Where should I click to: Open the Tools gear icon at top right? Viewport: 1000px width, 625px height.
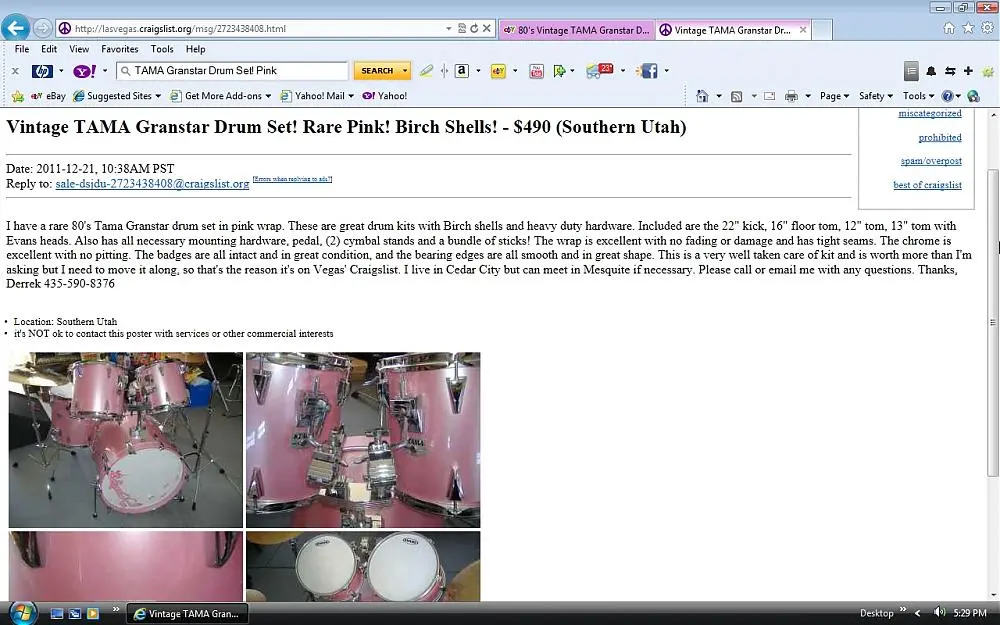[x=987, y=27]
